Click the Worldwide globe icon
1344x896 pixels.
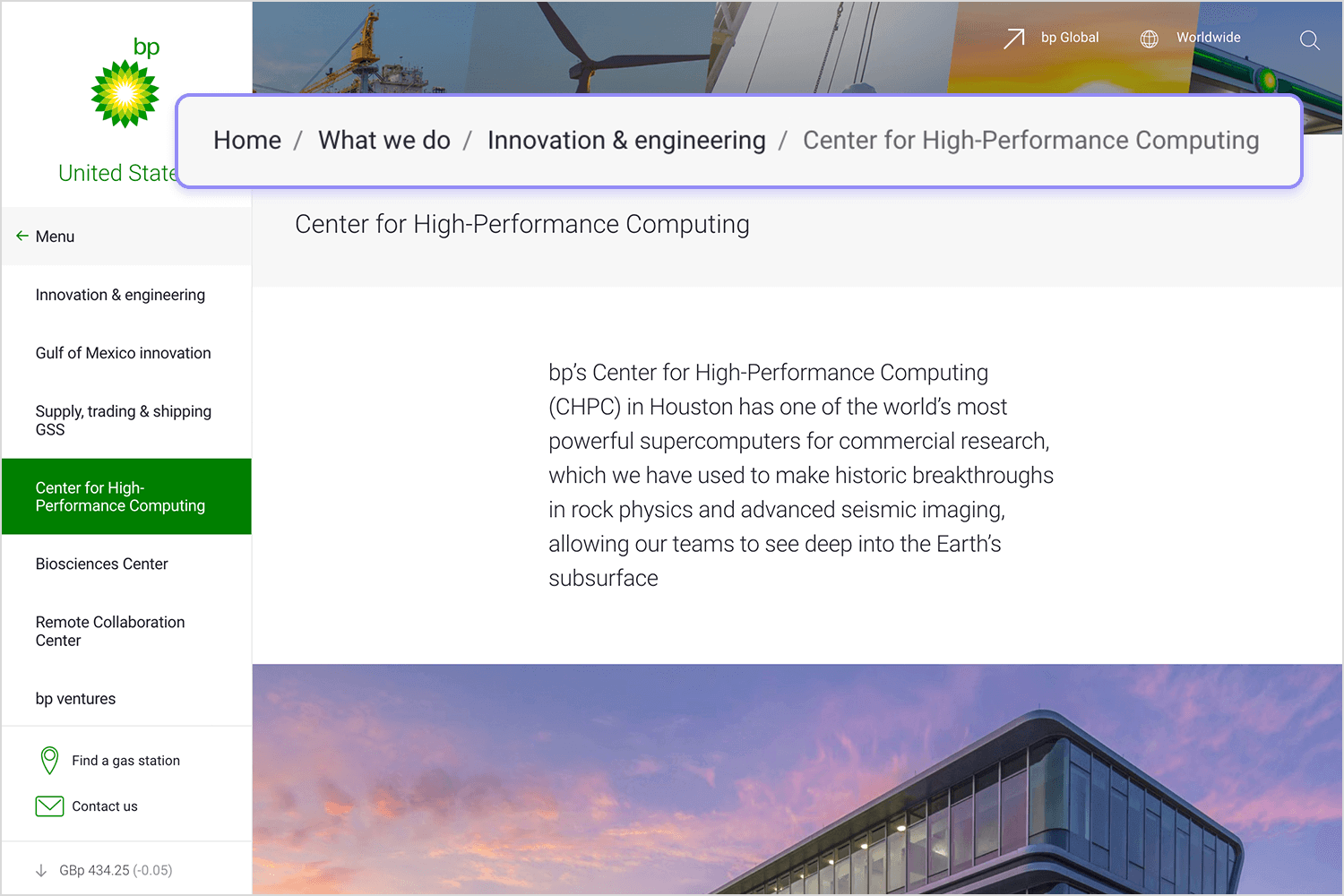click(x=1150, y=39)
